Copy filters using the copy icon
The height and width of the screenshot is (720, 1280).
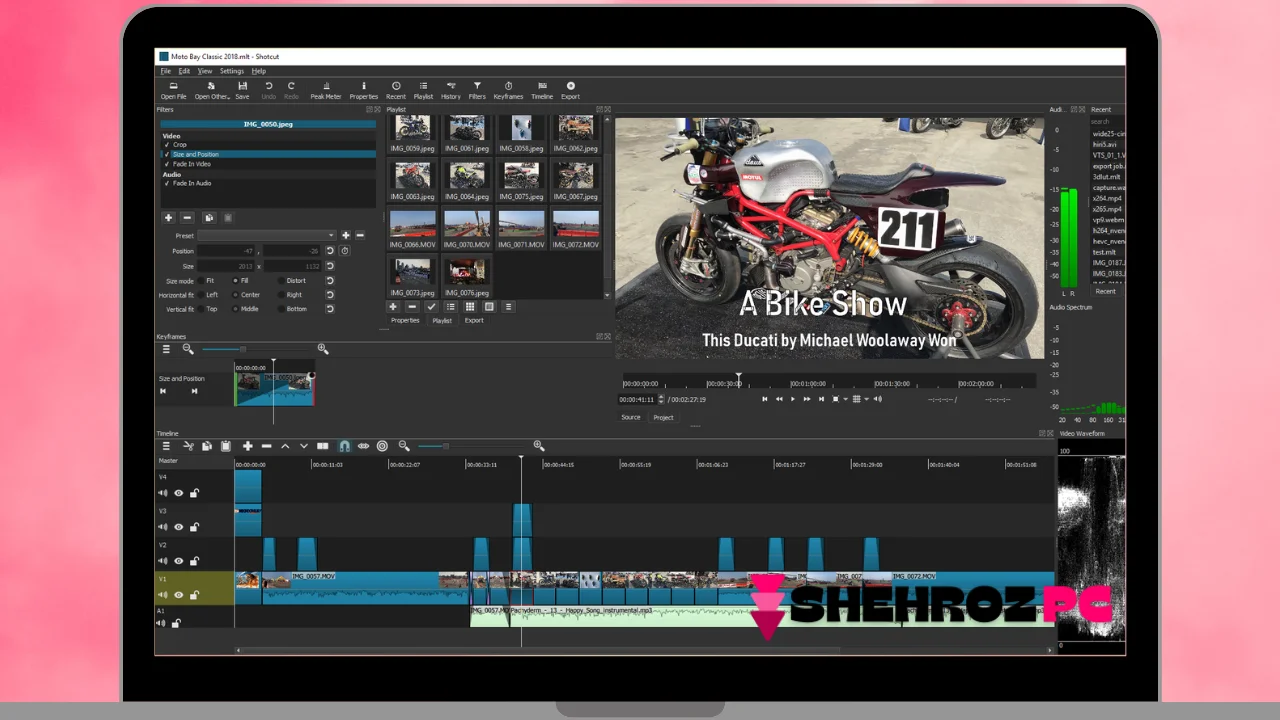tap(209, 217)
